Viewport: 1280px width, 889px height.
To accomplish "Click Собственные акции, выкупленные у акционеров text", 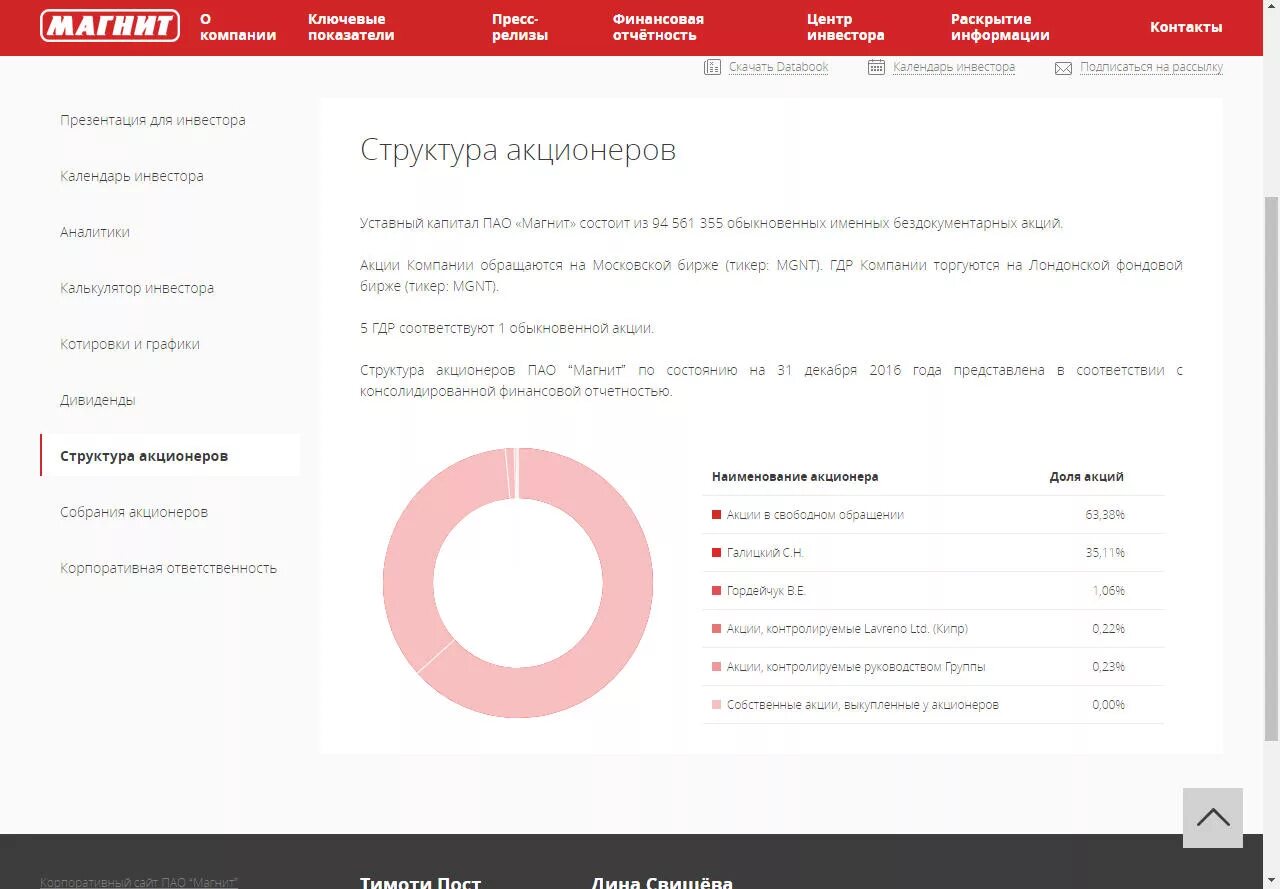I will coord(863,705).
